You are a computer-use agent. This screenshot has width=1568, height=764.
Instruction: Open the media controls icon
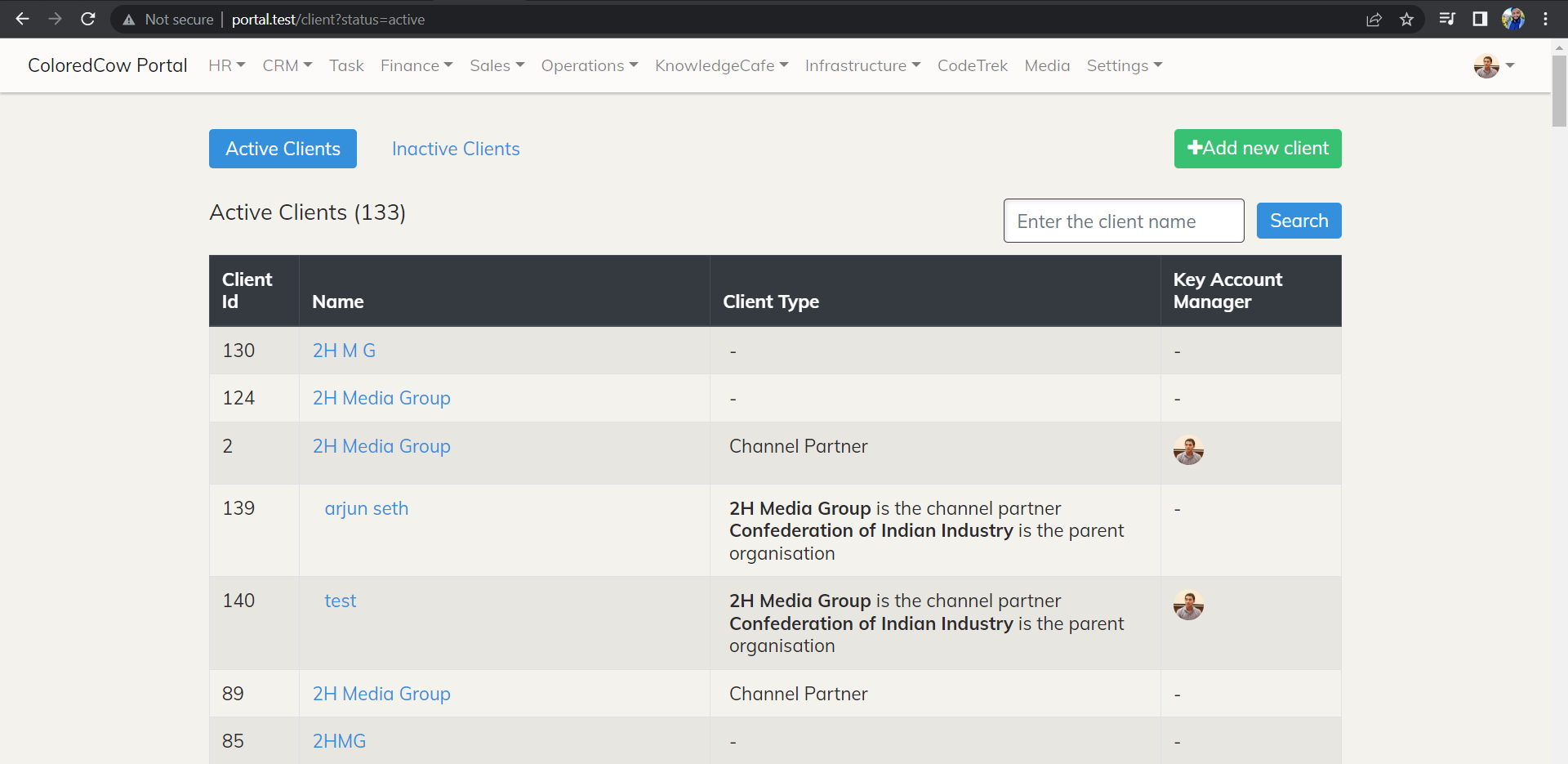(1447, 19)
